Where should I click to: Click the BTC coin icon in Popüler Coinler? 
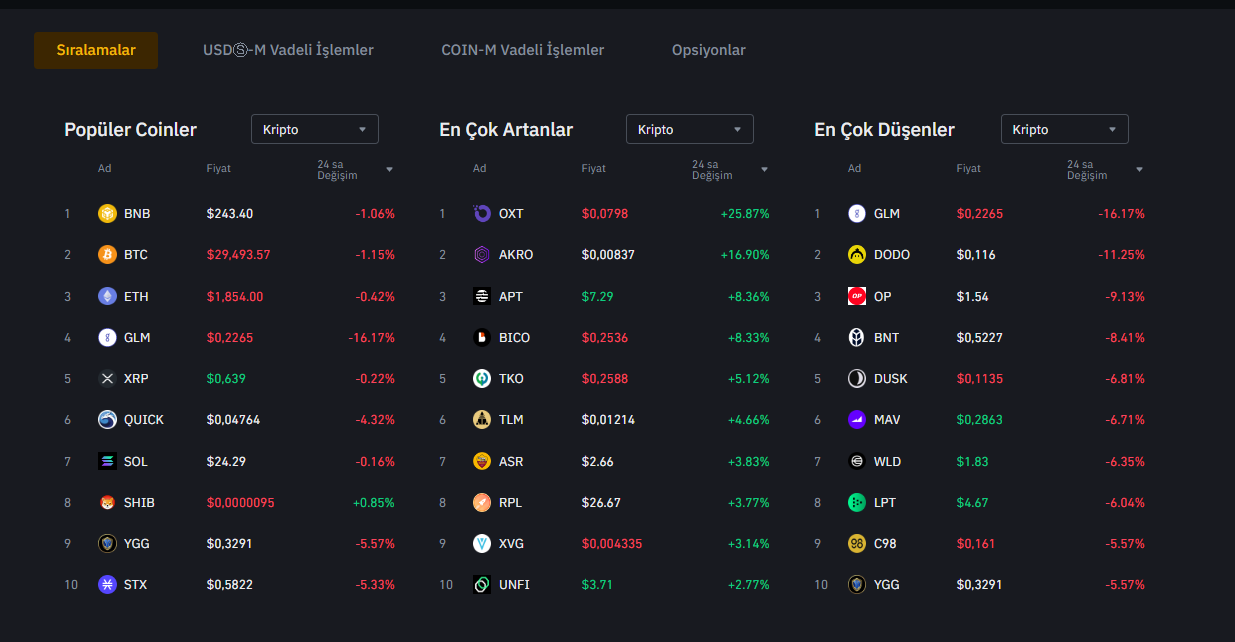pos(107,255)
